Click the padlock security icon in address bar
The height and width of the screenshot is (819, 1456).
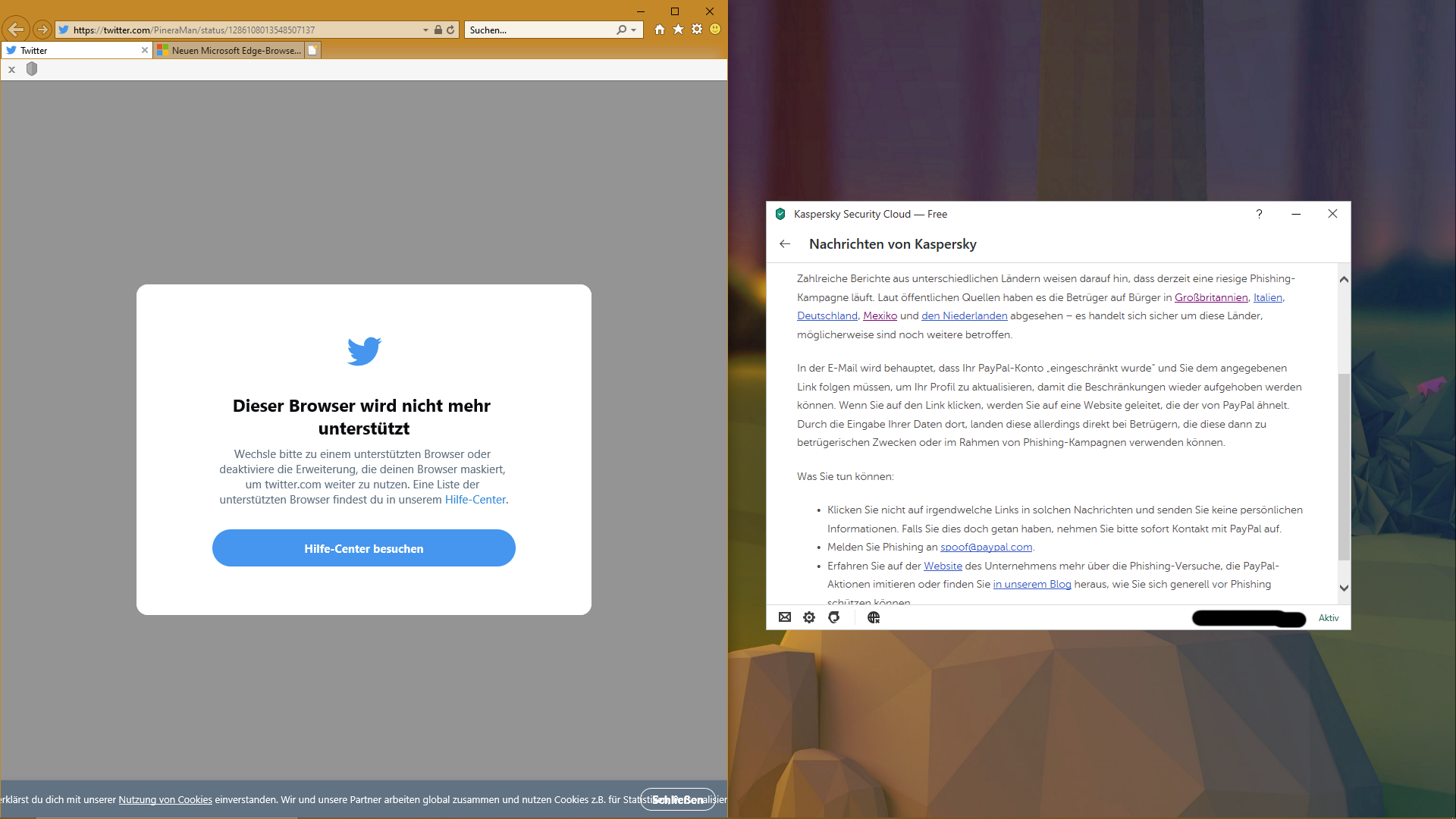(x=438, y=30)
